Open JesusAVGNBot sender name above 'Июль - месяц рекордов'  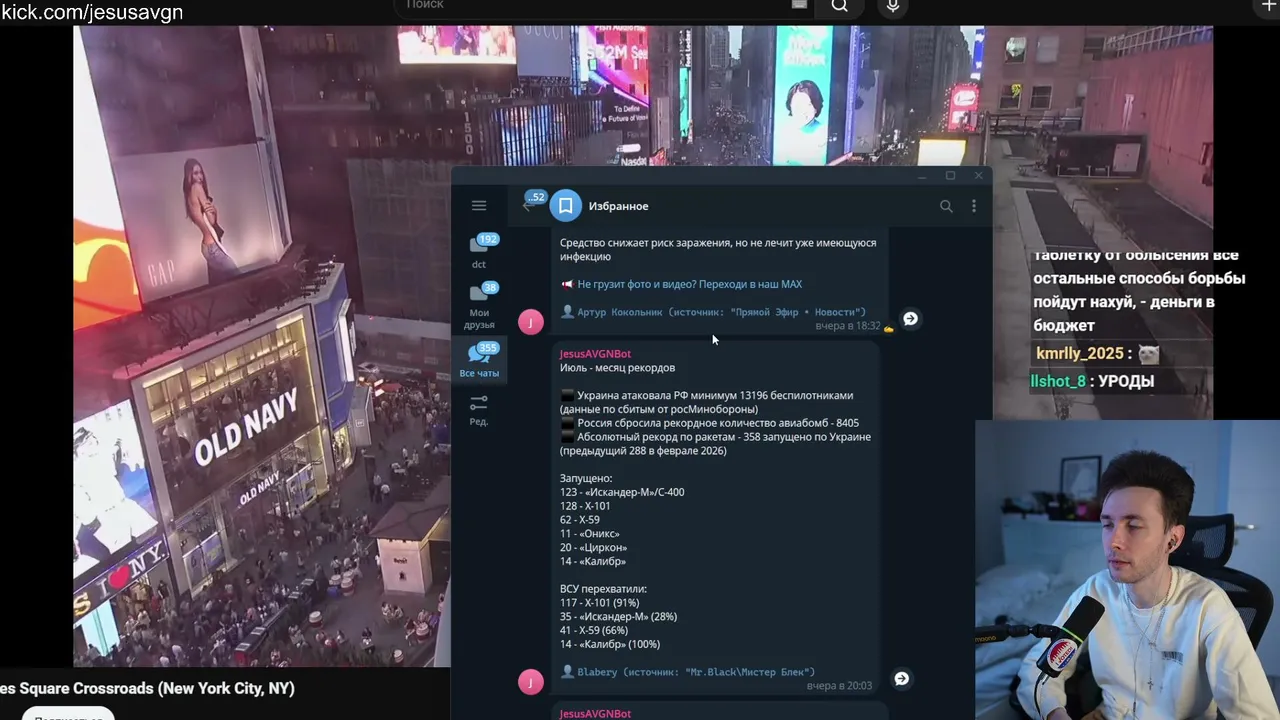(x=595, y=354)
